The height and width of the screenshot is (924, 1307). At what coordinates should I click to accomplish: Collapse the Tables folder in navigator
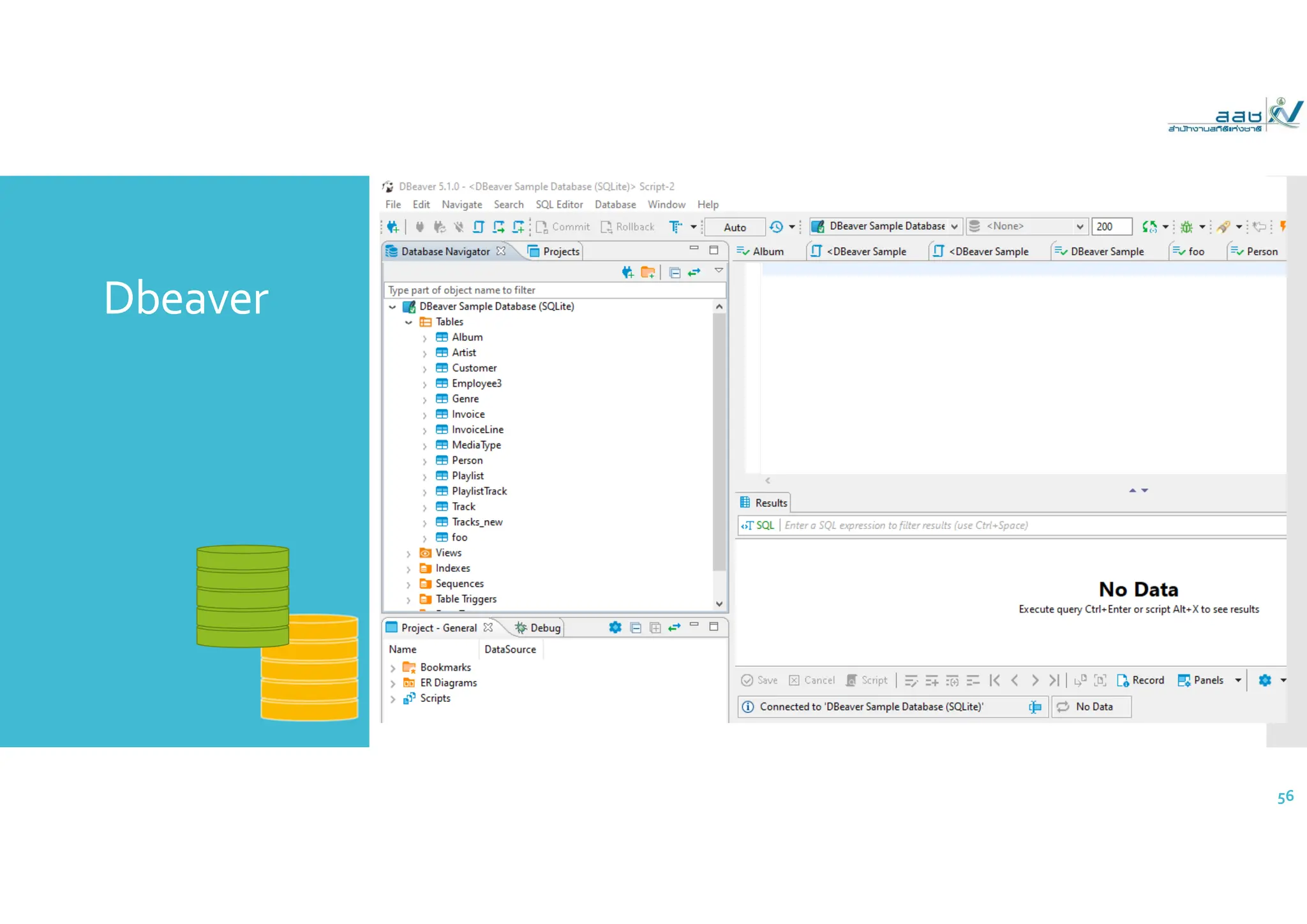[x=408, y=322]
